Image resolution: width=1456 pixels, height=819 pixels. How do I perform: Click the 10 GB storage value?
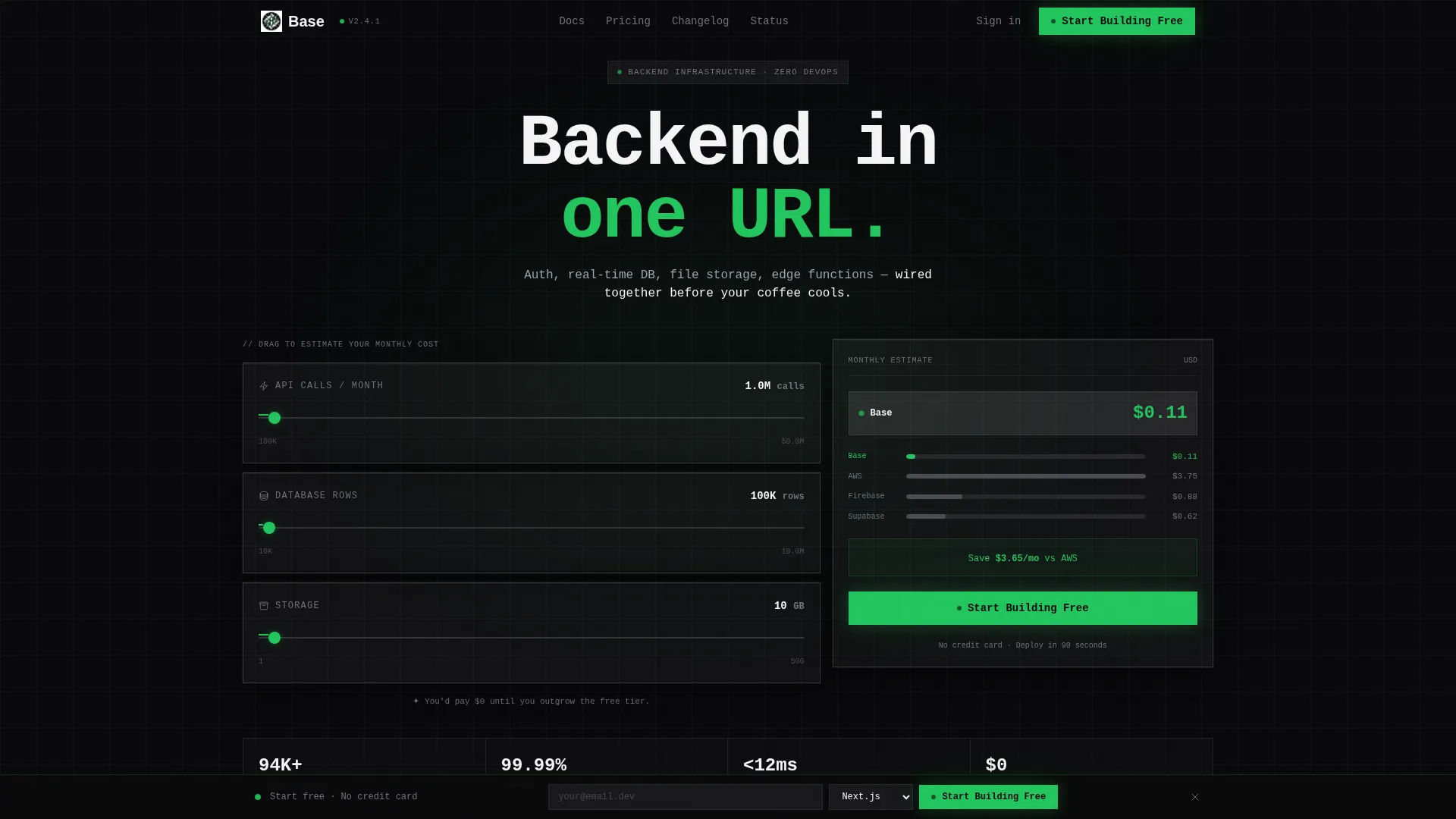pos(789,606)
